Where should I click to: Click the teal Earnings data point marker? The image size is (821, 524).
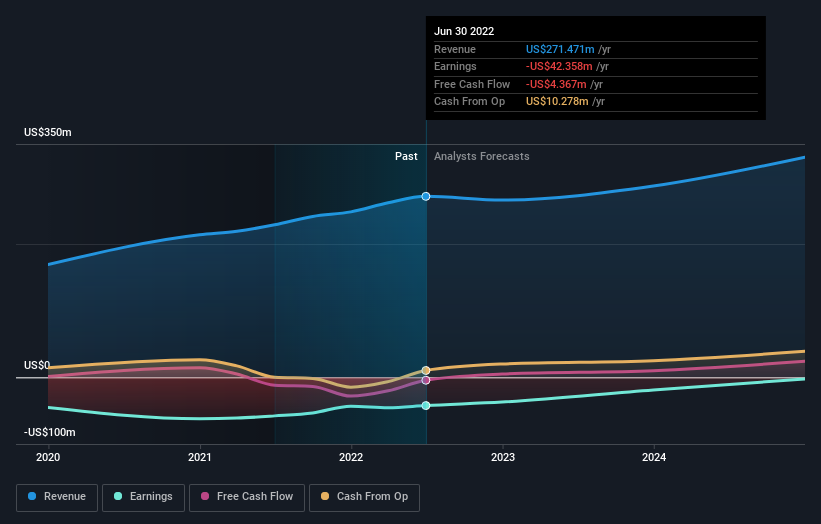426,406
